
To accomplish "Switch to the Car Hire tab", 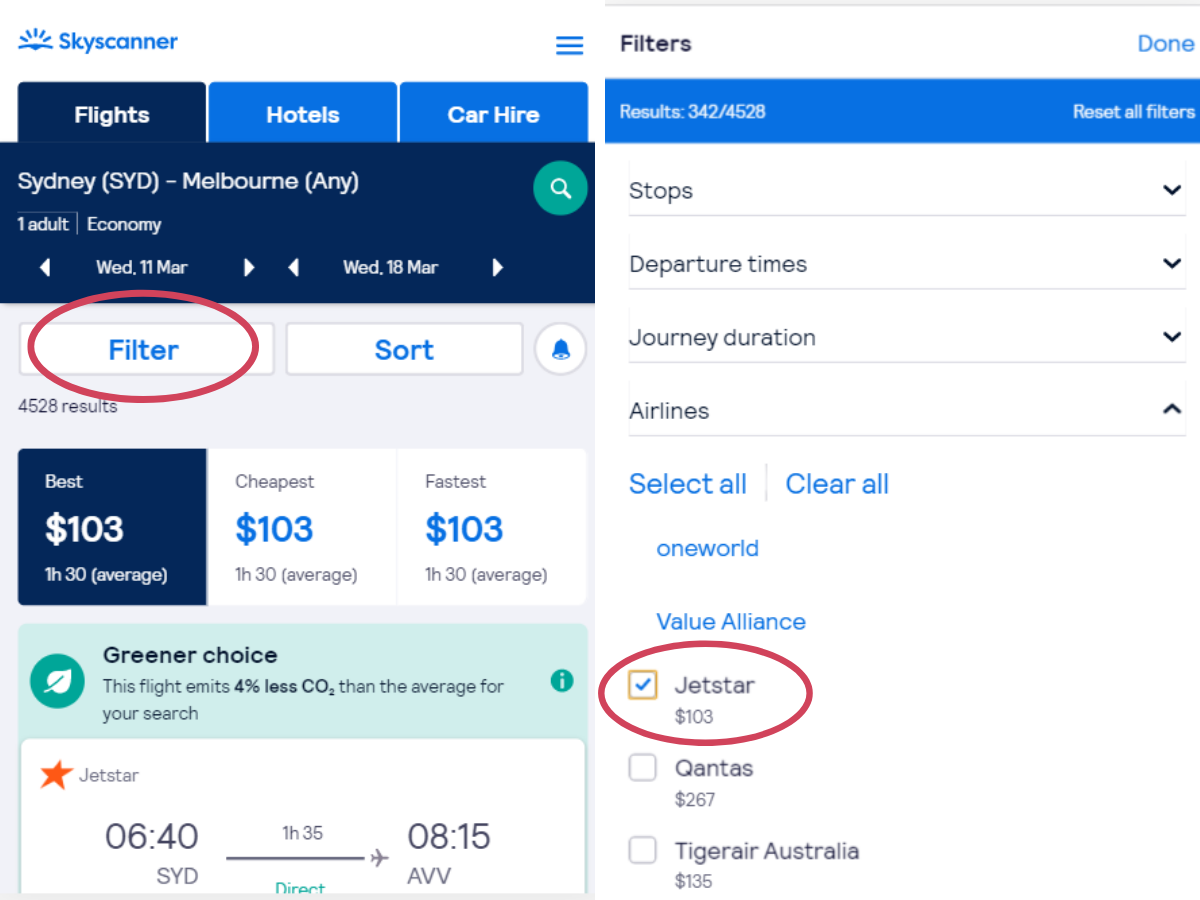I will tap(493, 113).
